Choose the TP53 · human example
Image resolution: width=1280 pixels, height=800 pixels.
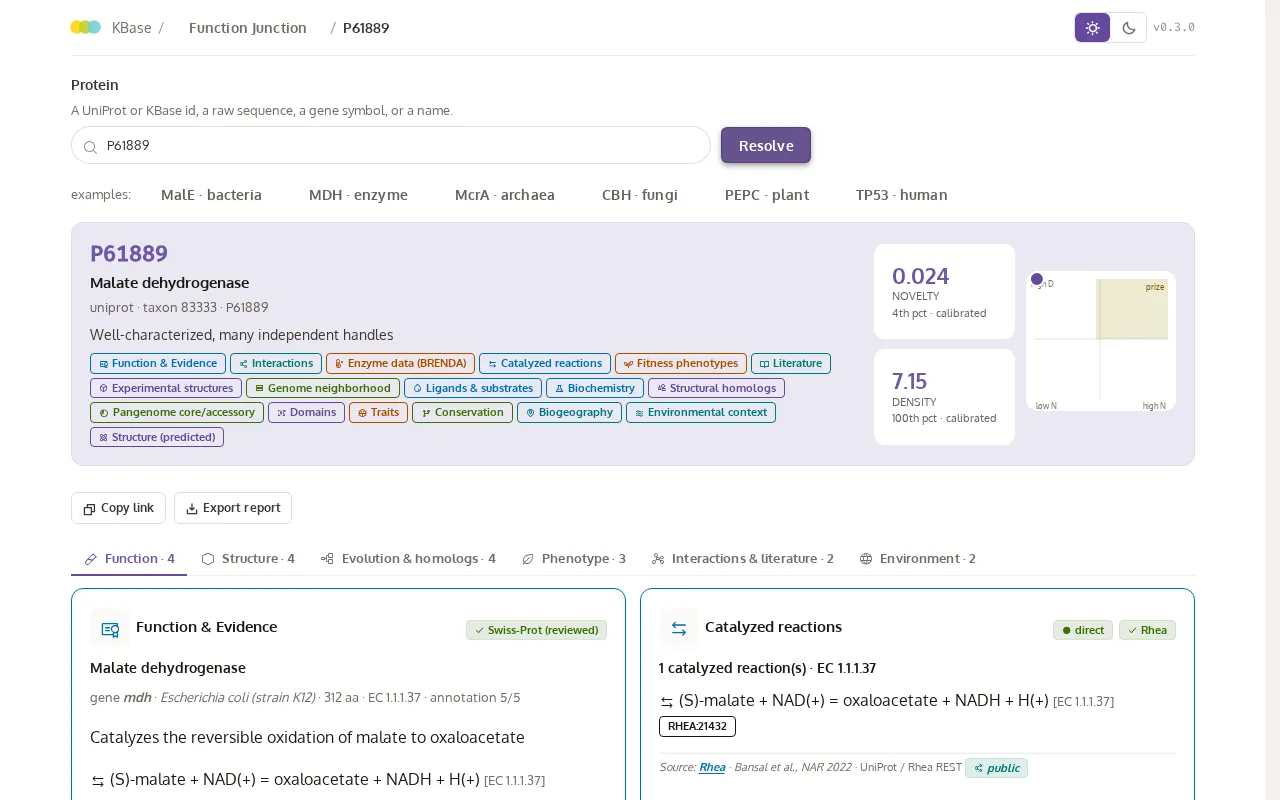(x=902, y=195)
